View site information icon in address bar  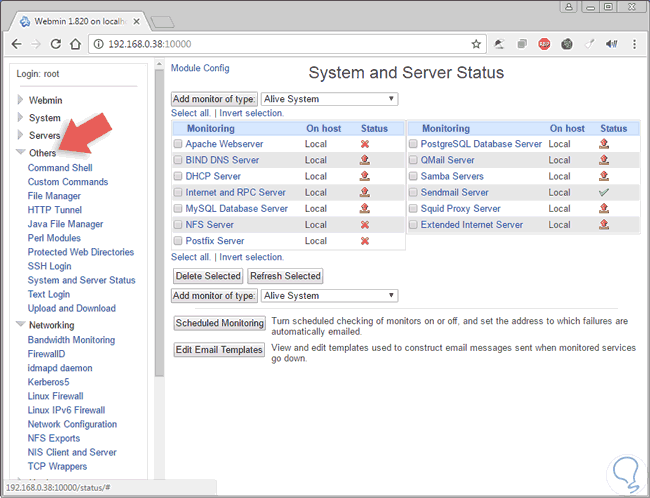tap(98, 44)
